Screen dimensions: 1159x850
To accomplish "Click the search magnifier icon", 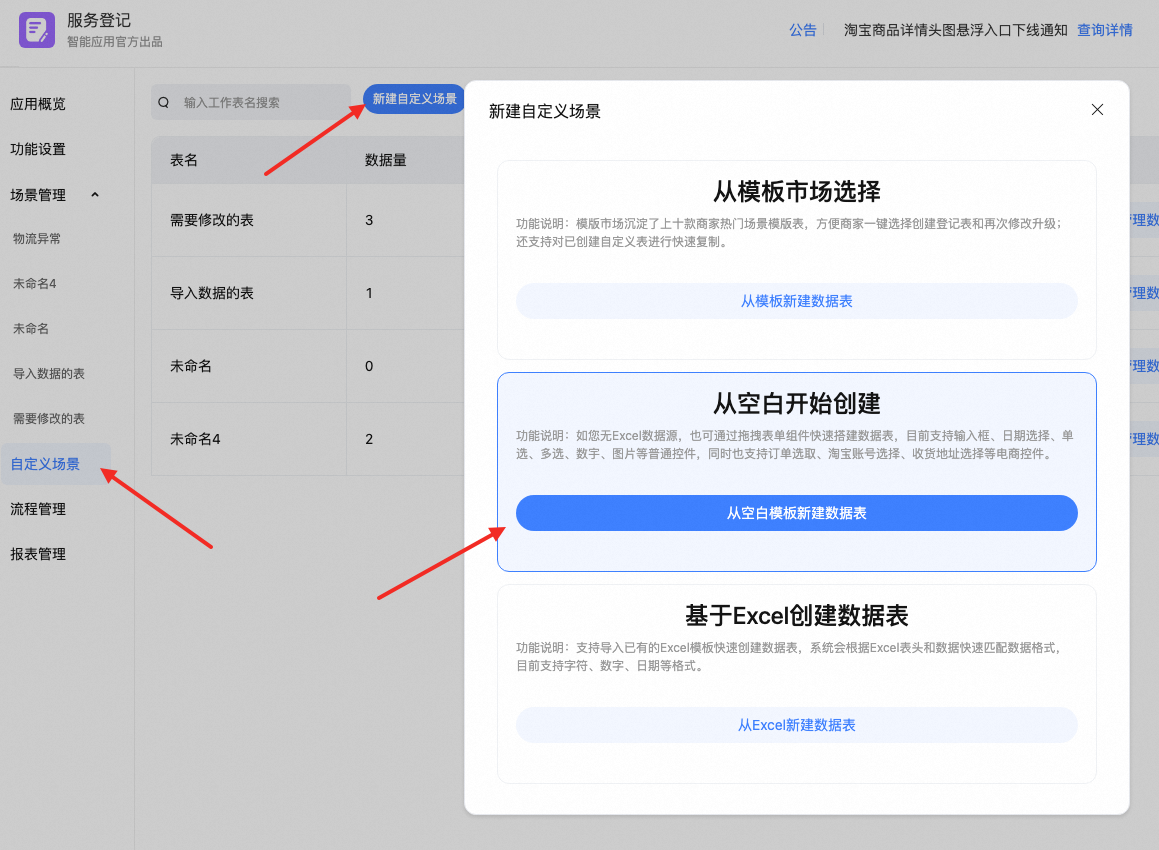I will coord(164,102).
